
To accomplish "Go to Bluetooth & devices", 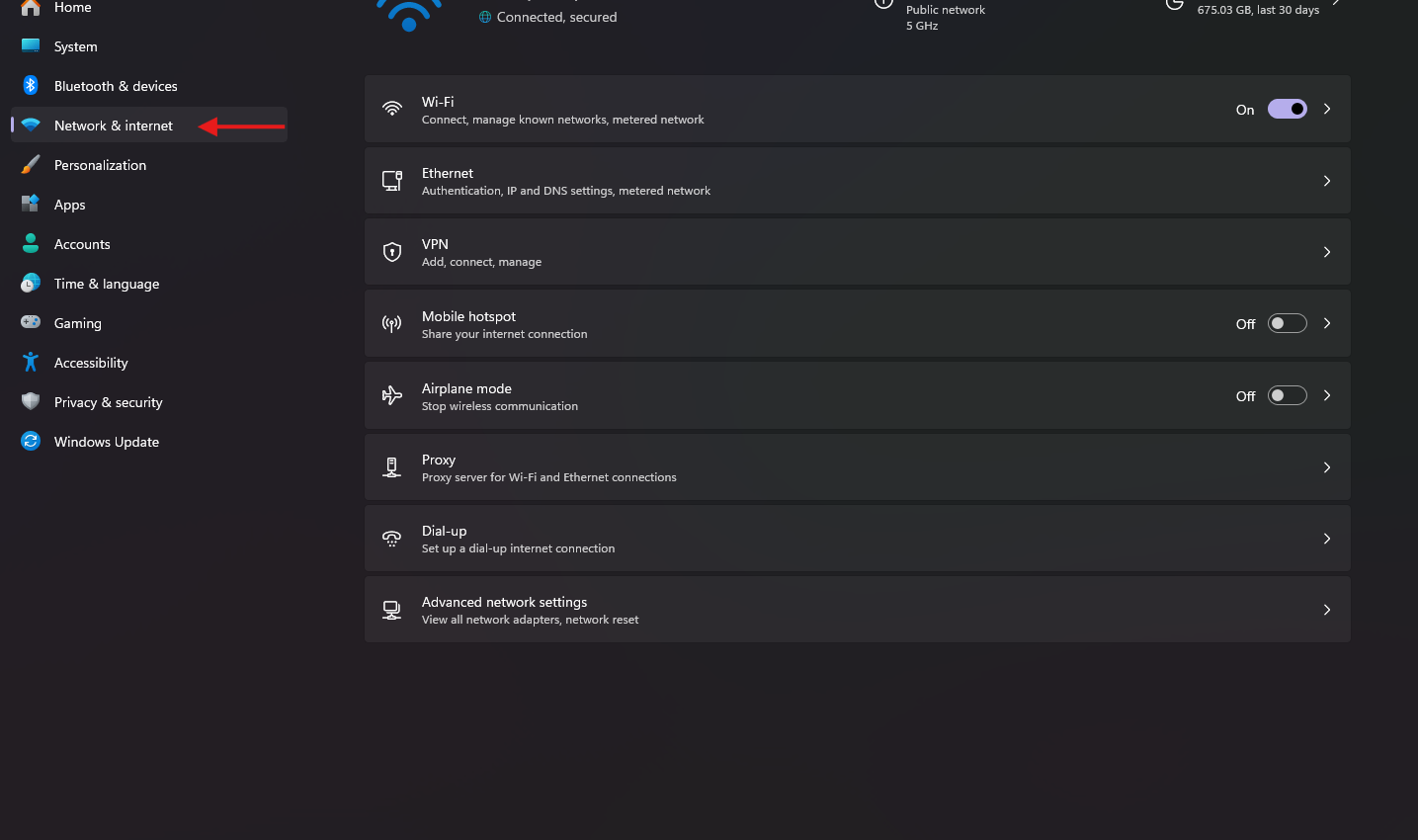I will pos(117,85).
